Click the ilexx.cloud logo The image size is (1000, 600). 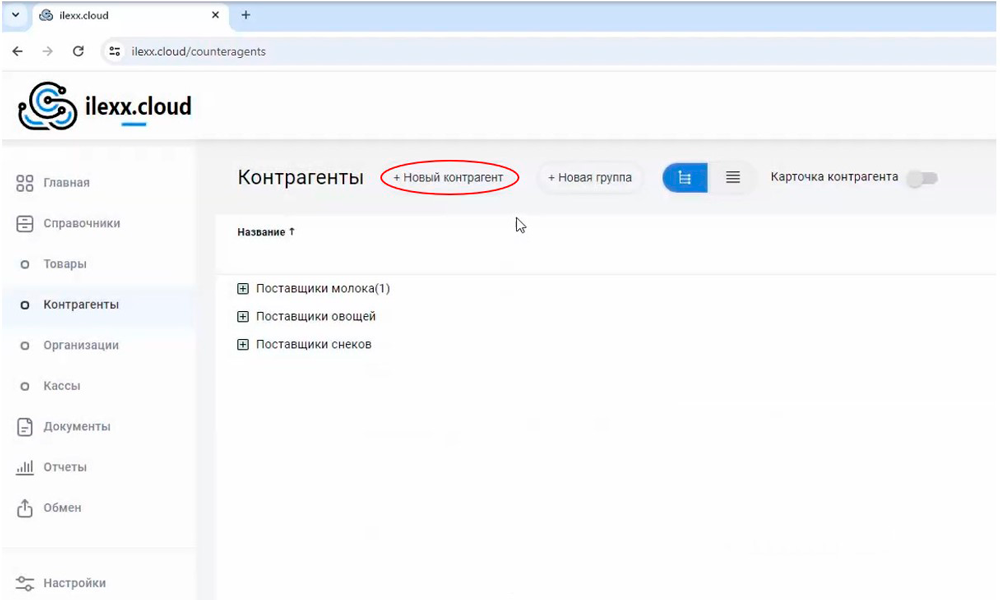tap(105, 106)
